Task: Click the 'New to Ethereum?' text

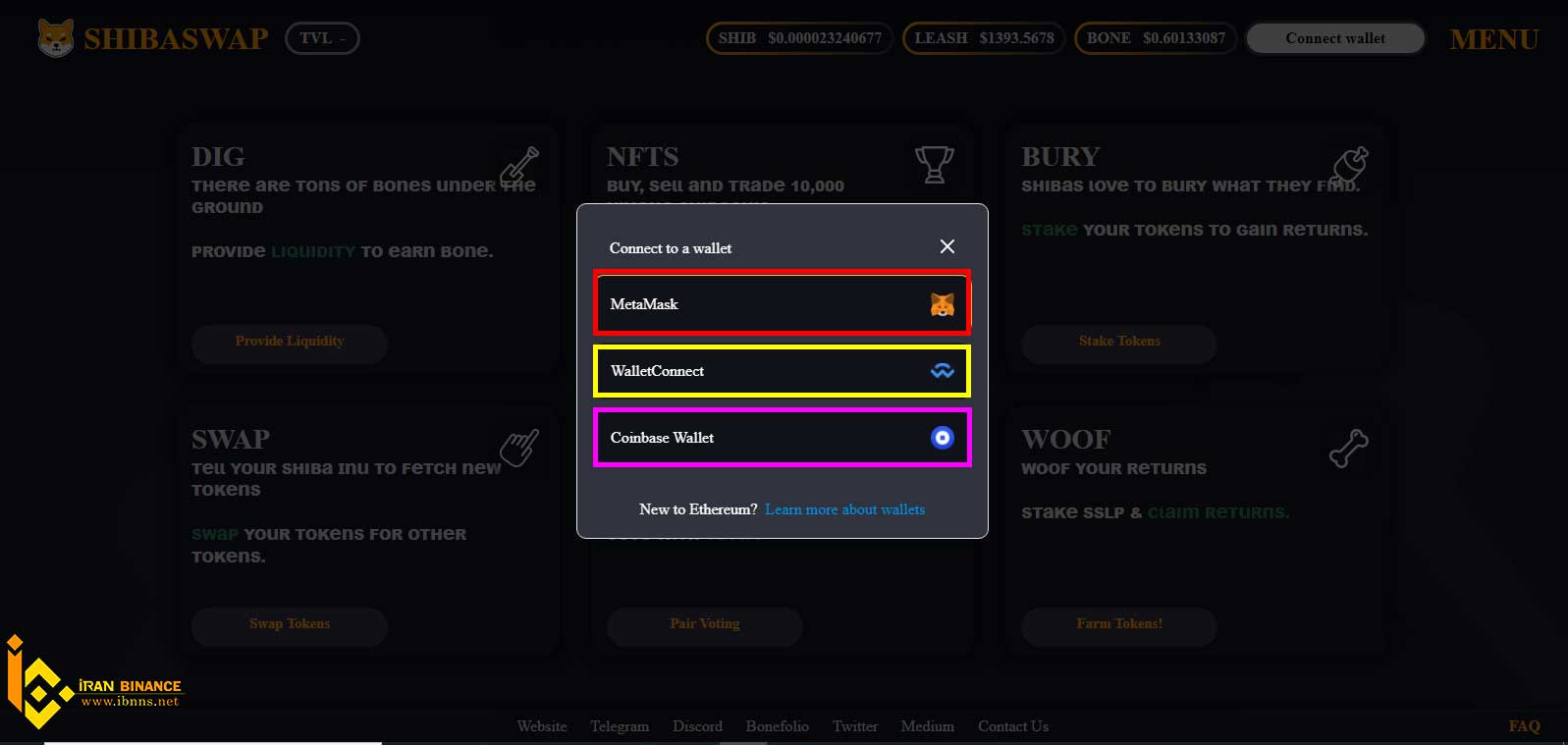Action: [x=698, y=509]
